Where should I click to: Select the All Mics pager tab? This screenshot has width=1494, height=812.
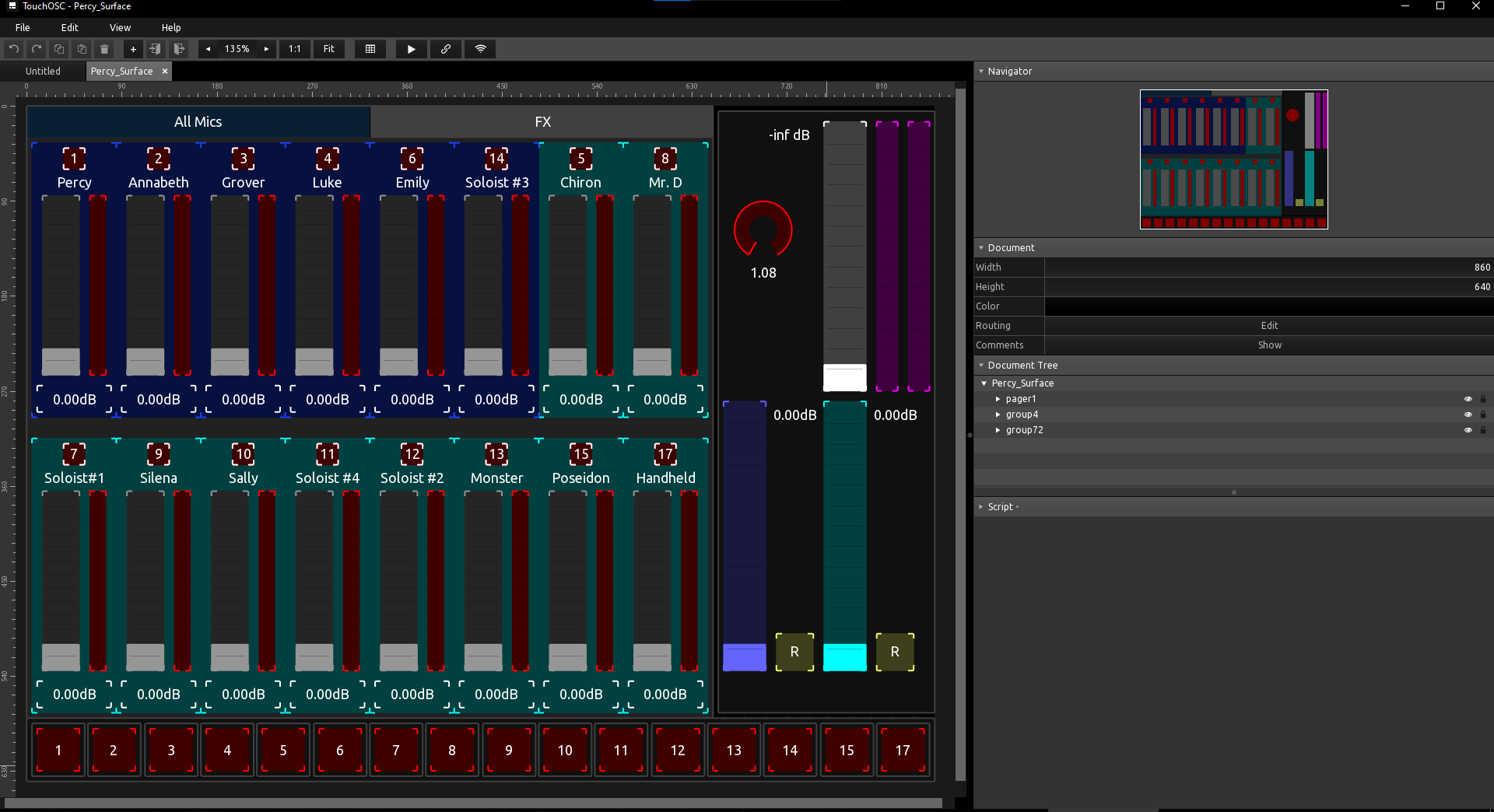pos(198,122)
